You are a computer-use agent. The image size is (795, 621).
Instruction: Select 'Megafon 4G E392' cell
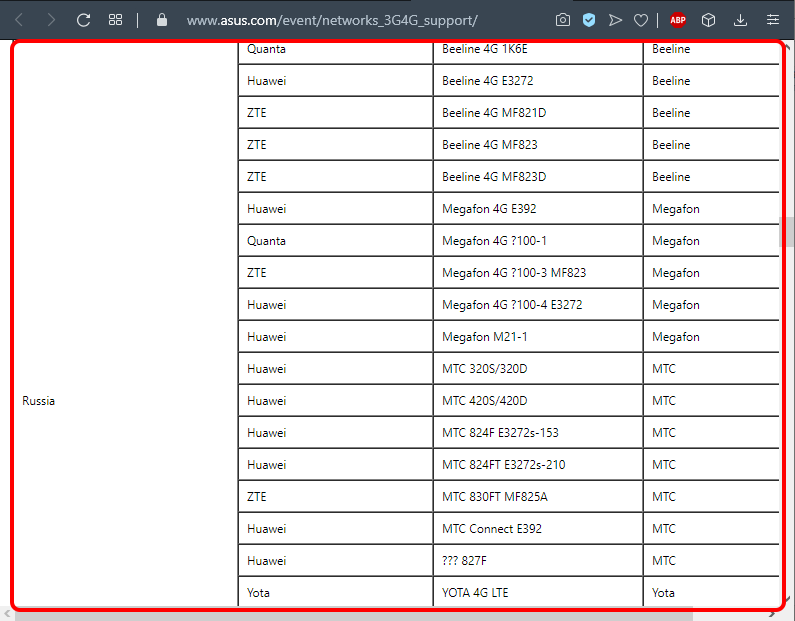tap(538, 208)
